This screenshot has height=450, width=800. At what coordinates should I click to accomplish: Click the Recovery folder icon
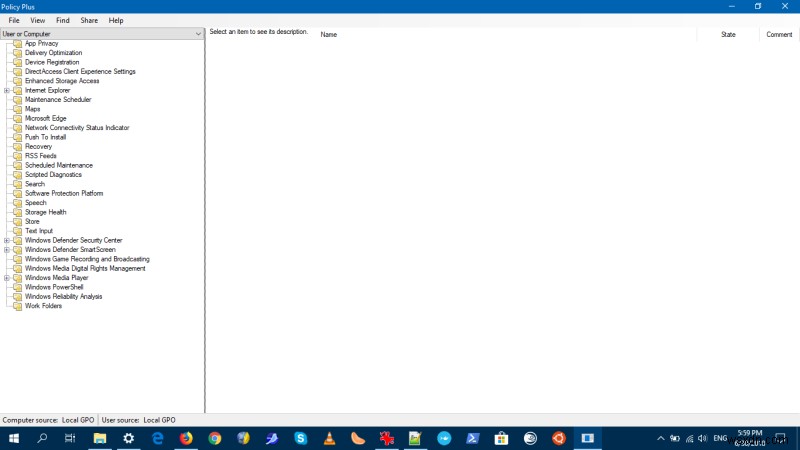17,146
